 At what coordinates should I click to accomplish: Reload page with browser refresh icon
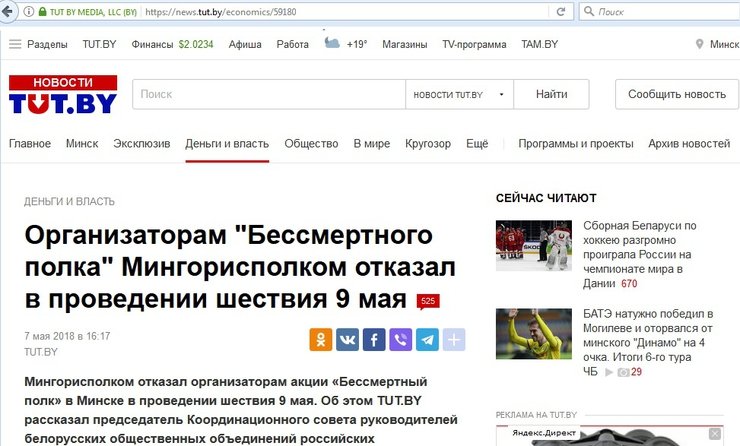pyautogui.click(x=562, y=12)
